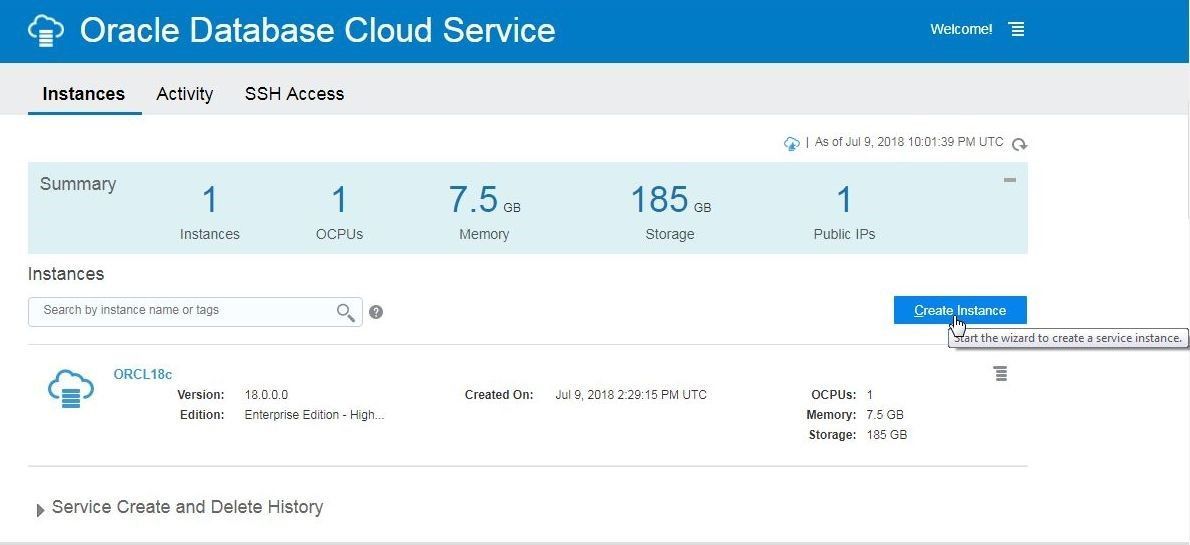1190x545 pixels.
Task: Click the Oracle cloud database logo icon
Action: point(46,30)
